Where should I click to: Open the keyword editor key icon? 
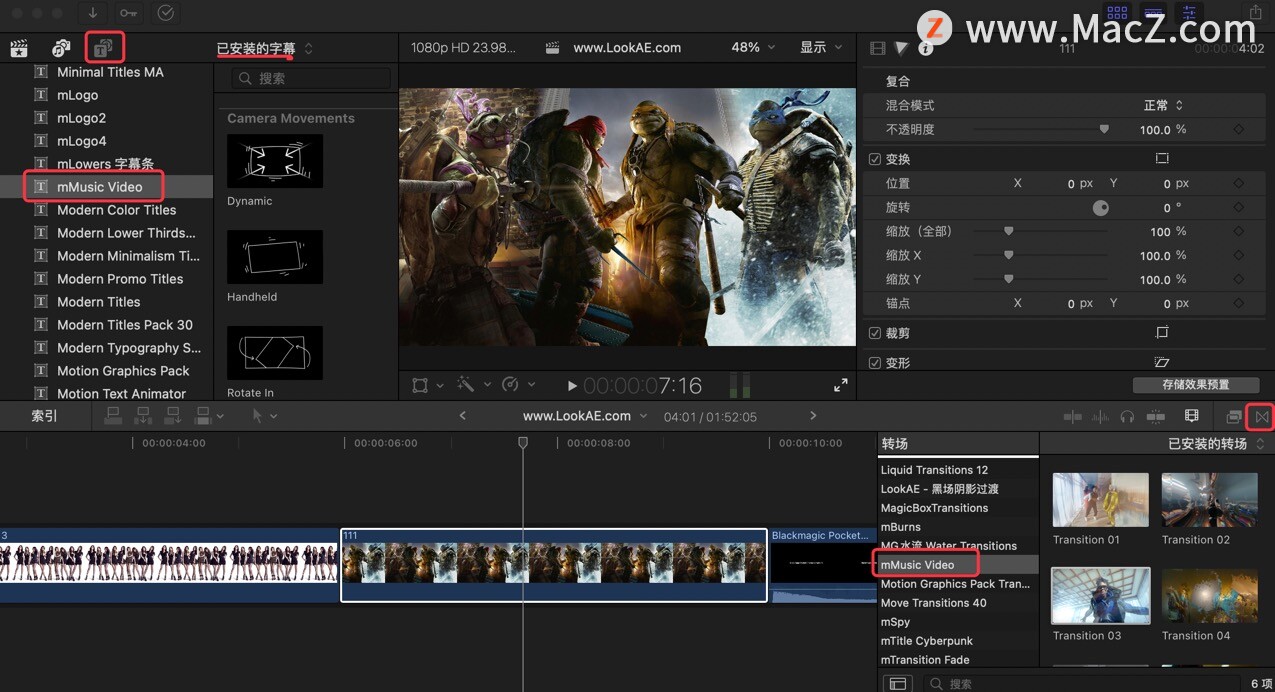coord(129,13)
